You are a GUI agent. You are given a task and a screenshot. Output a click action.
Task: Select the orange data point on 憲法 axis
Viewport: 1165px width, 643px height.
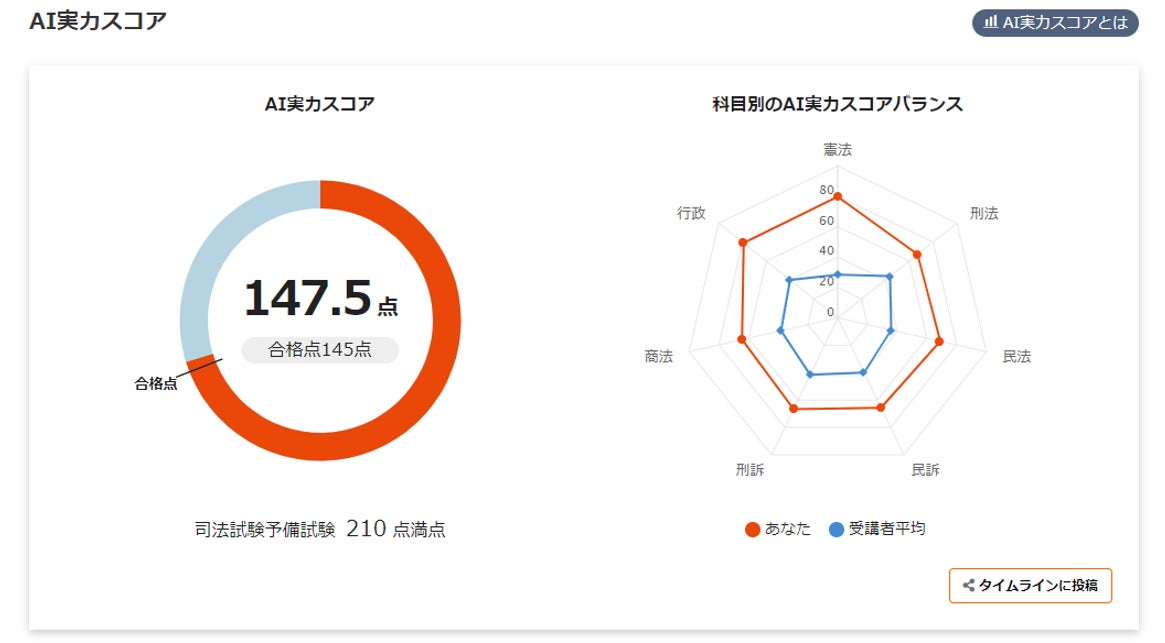[837, 196]
